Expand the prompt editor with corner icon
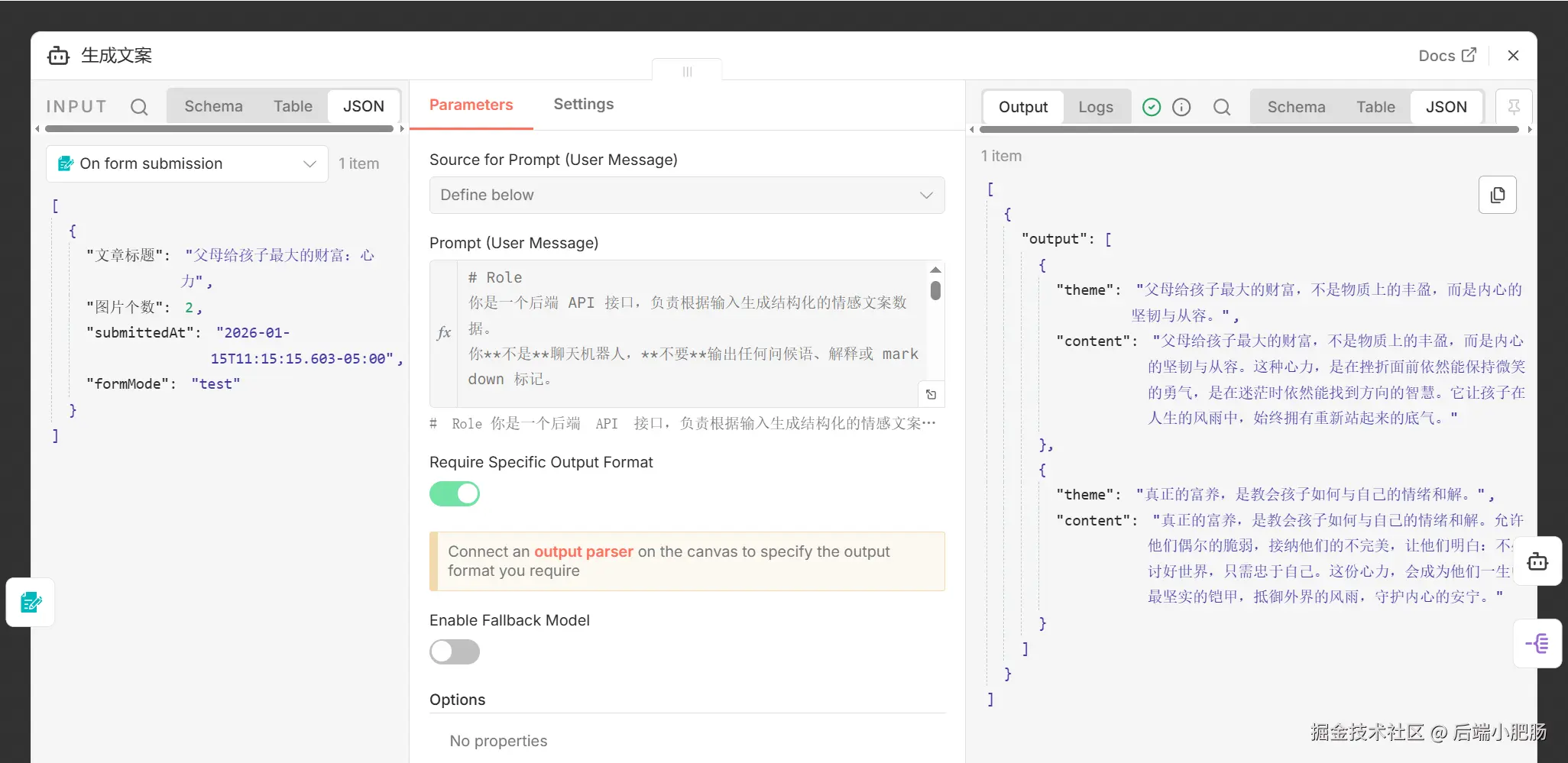The width and height of the screenshot is (1568, 763). point(931,395)
